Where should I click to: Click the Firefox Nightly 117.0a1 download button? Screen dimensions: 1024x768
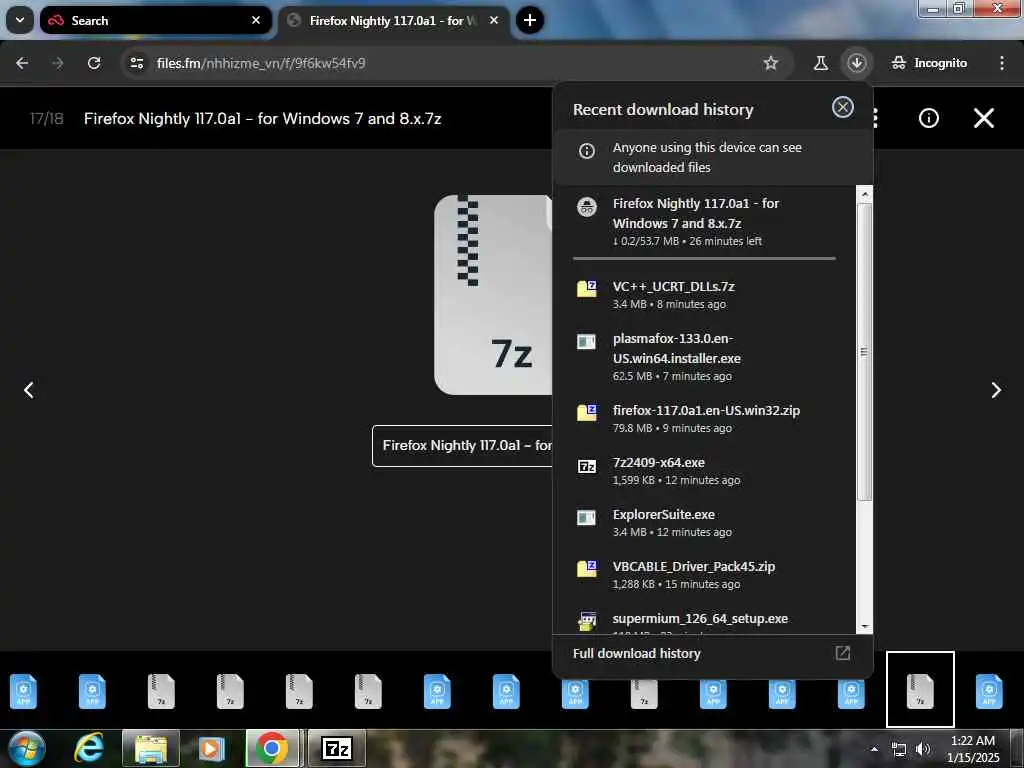[x=462, y=446]
